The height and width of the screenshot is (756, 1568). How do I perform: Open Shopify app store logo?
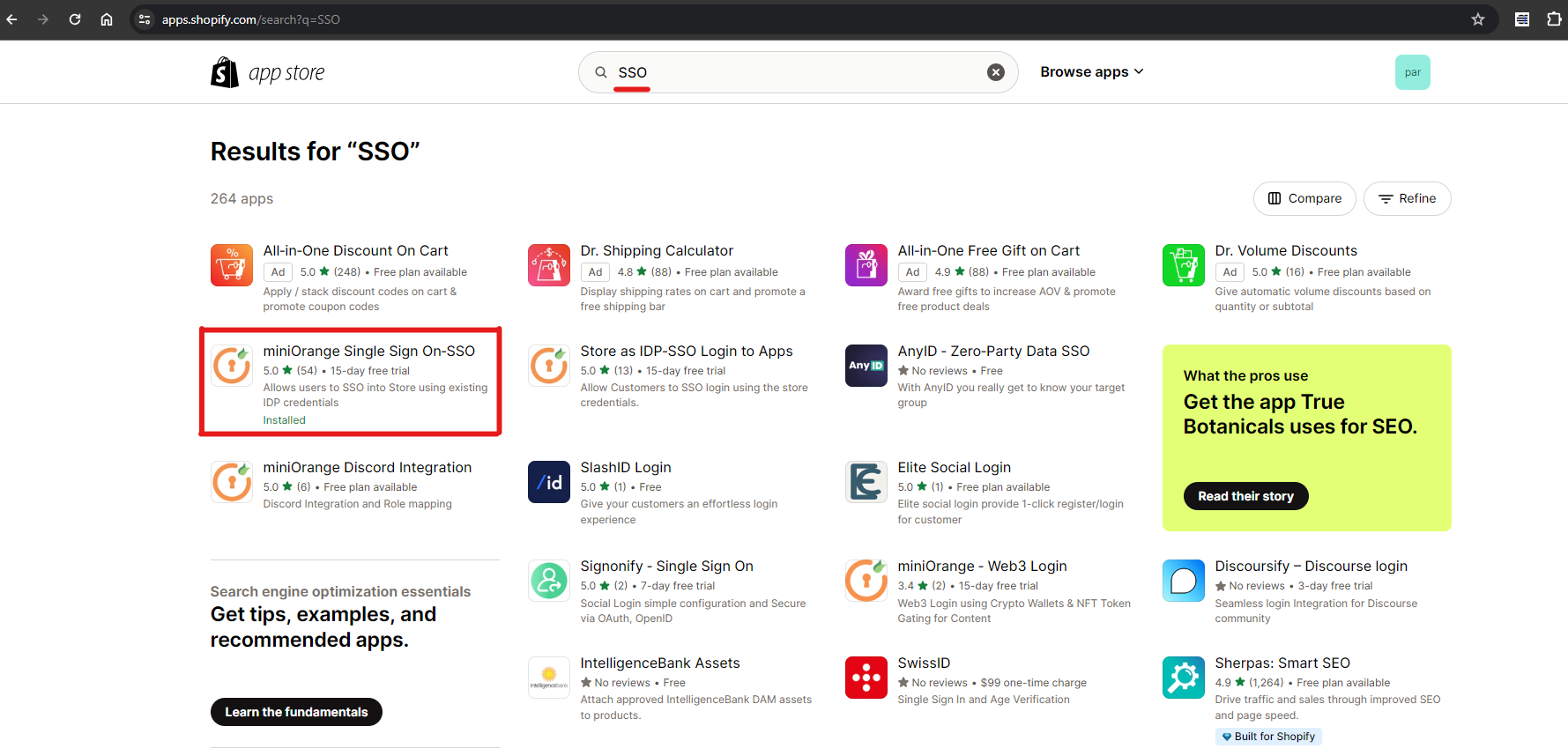(268, 72)
